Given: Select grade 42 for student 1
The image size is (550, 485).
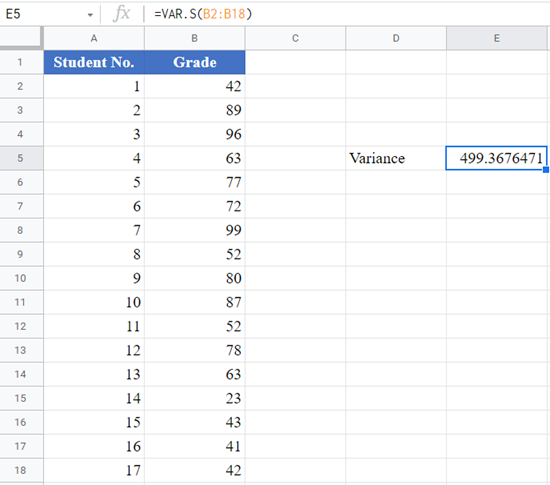Looking at the screenshot, I should [195, 86].
